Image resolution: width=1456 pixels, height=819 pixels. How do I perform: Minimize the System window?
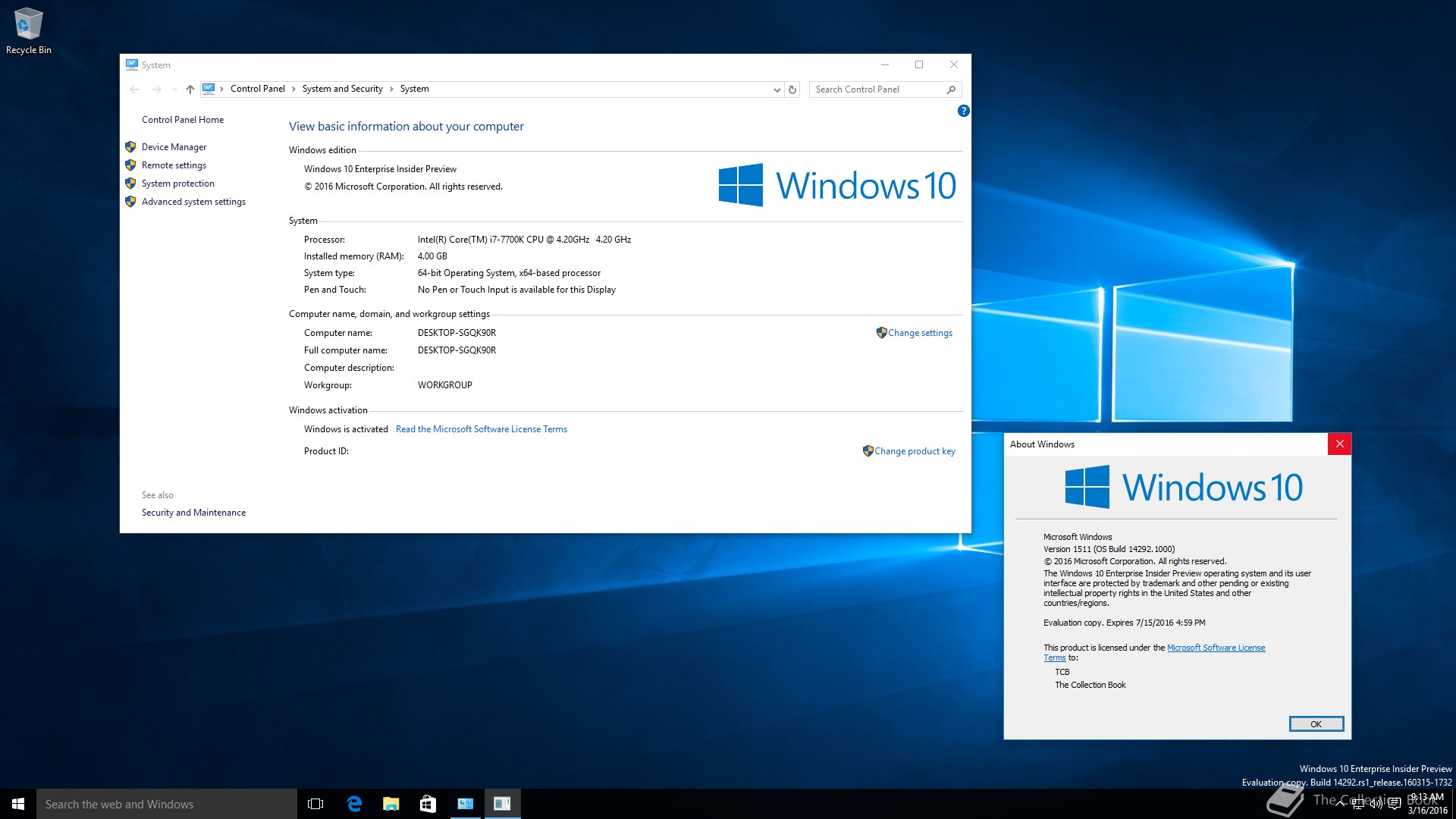tap(884, 64)
